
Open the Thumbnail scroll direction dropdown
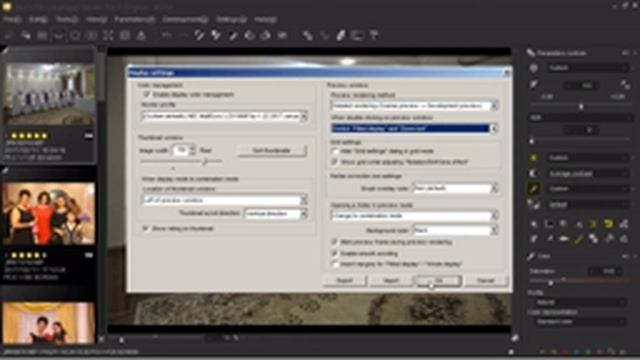coord(276,213)
